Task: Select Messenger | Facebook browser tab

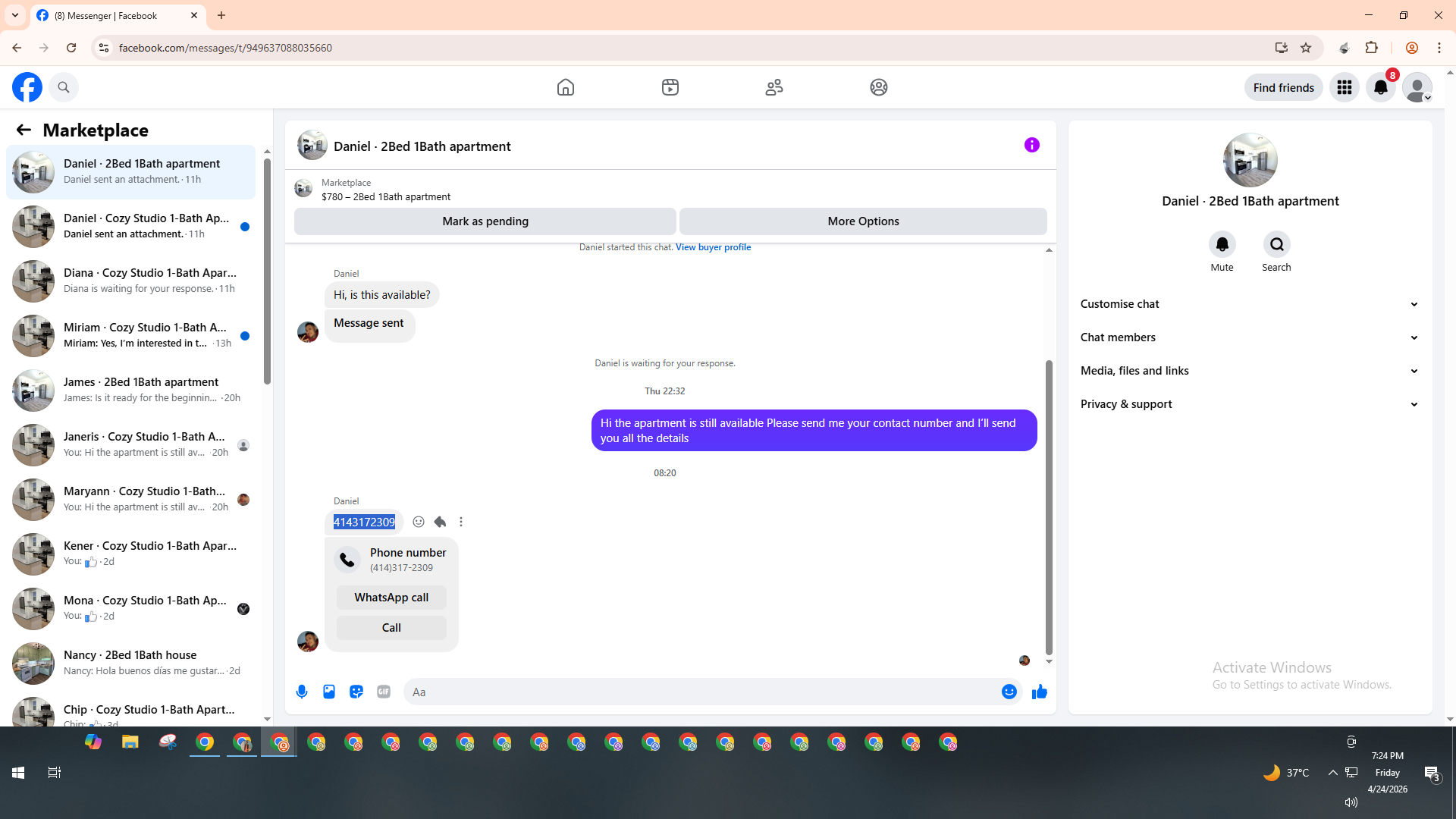Action: tap(118, 15)
